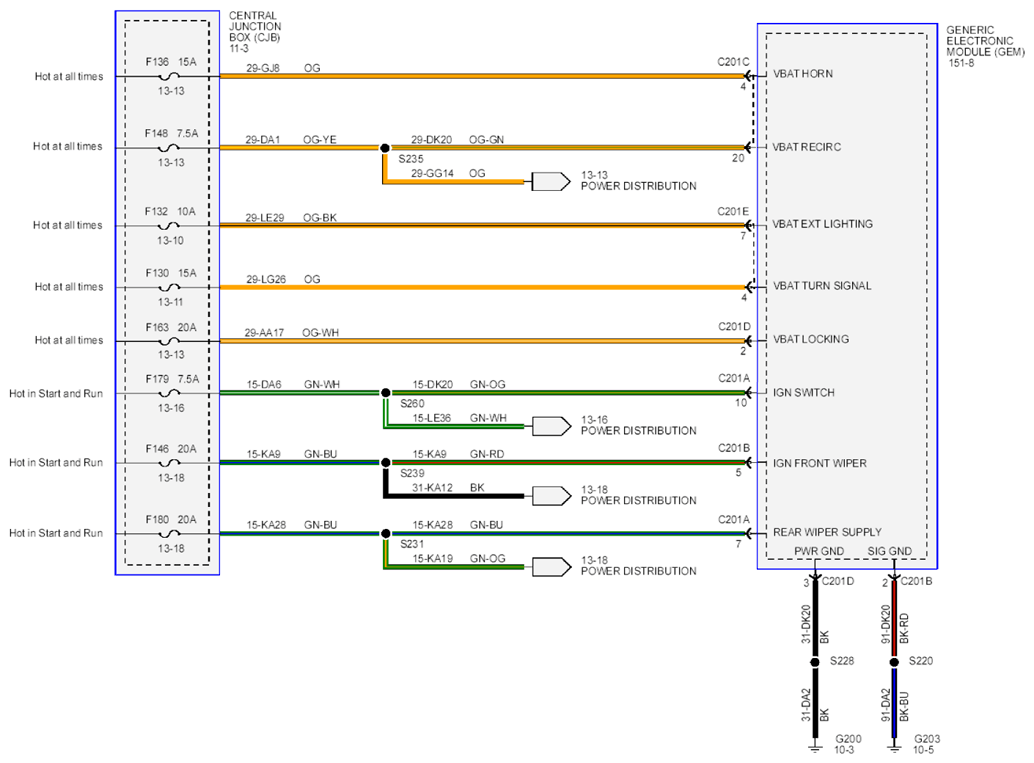The height and width of the screenshot is (763, 1034).
Task: Select the F180 20A fuse symbol
Action: (x=169, y=534)
